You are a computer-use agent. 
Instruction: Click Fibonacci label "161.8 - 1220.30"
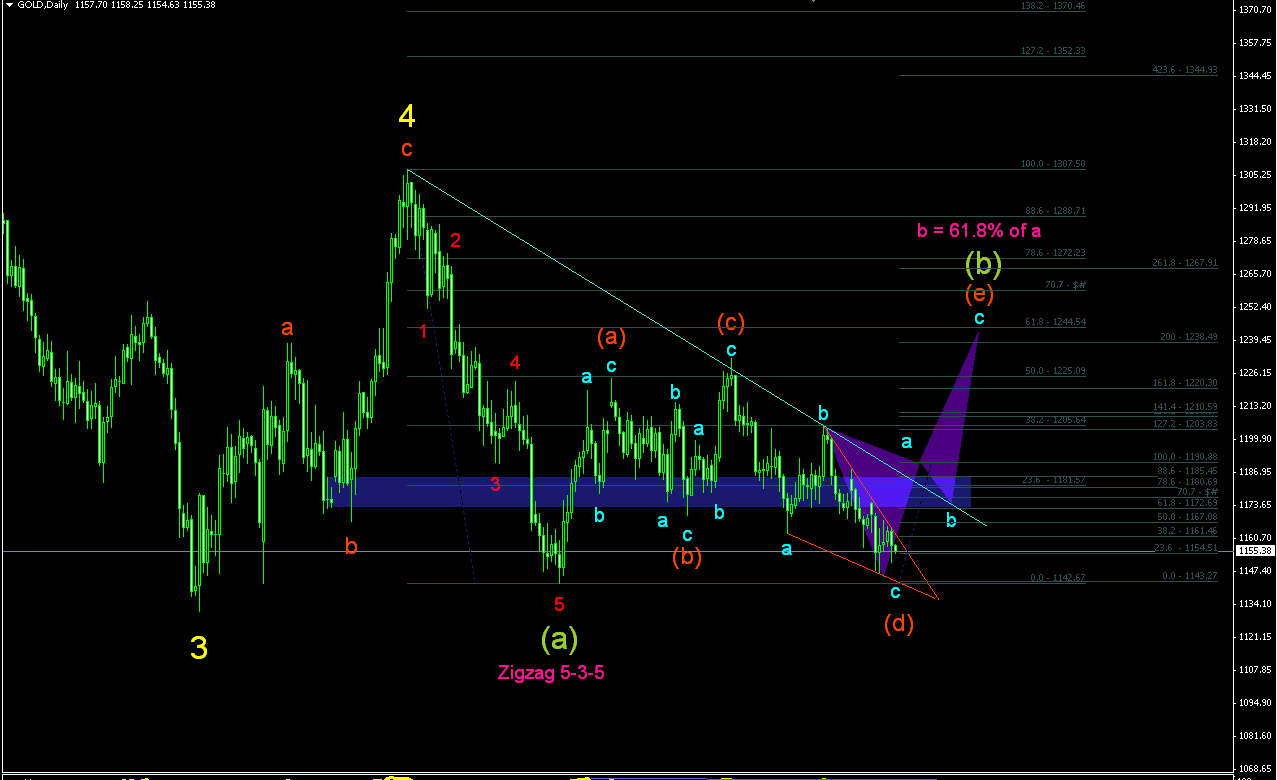(1185, 383)
